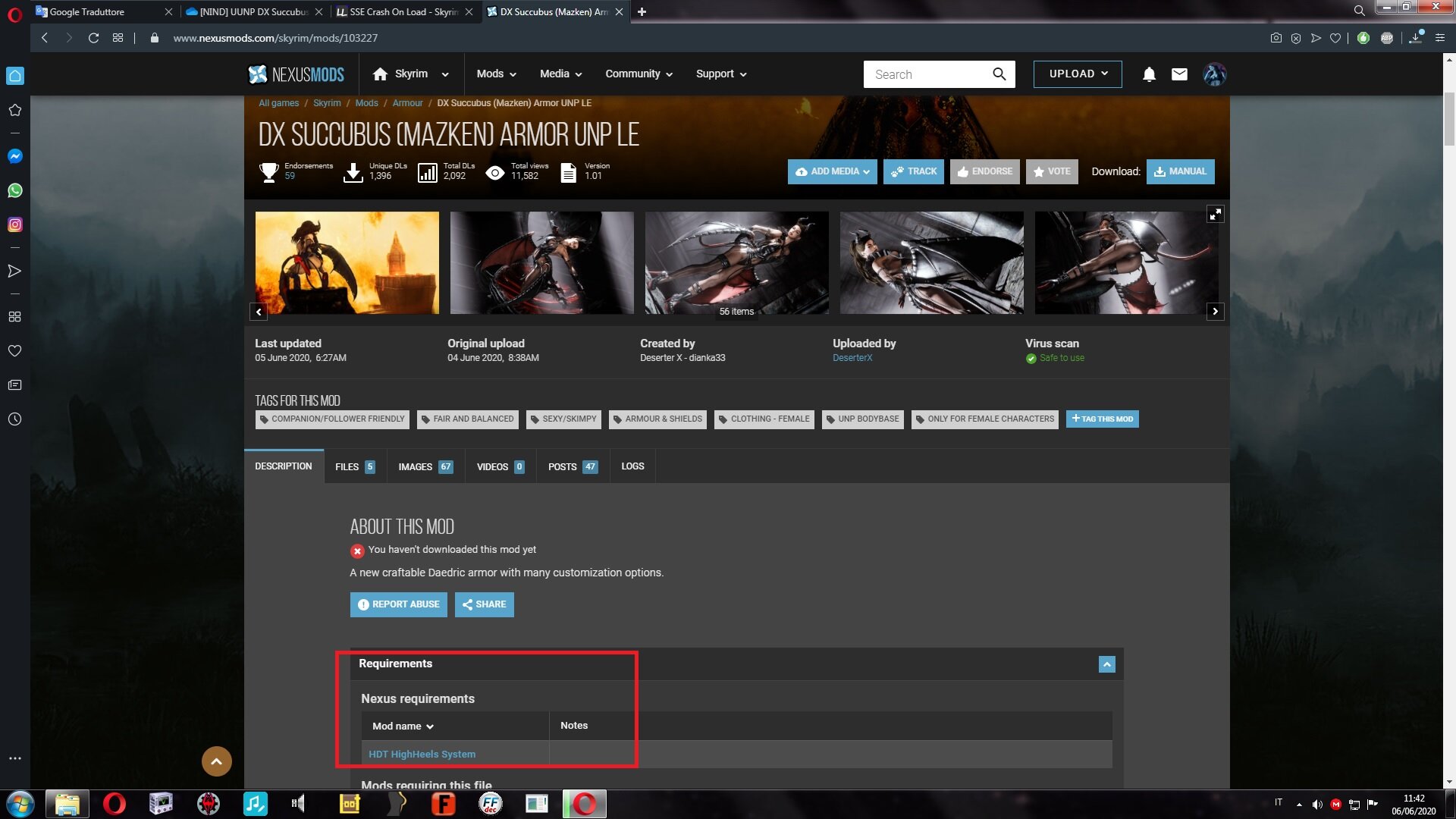Screen dimensions: 1456x819
Task: Open the Mods menu
Action: pyautogui.click(x=497, y=74)
